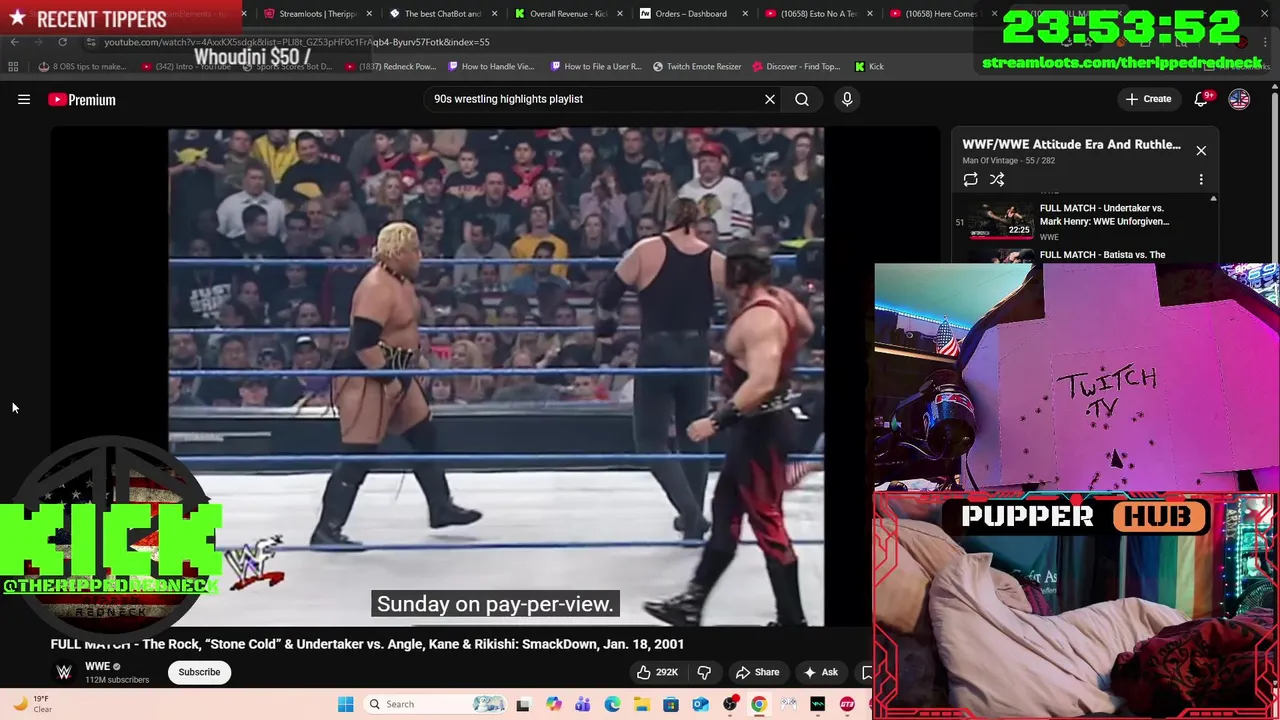Toggle shuffle playlist

pyautogui.click(x=997, y=180)
